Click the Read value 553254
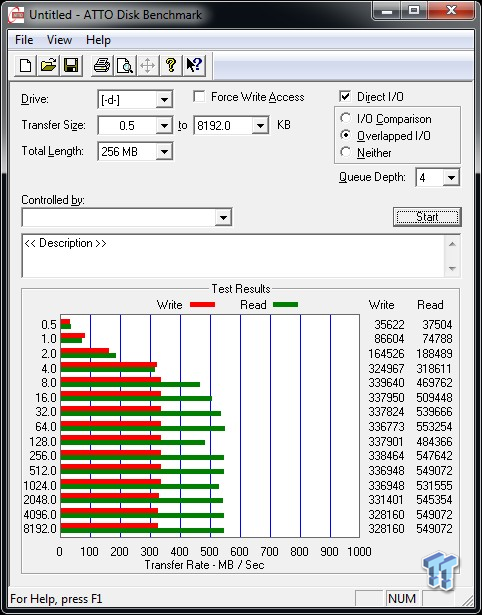 point(435,426)
